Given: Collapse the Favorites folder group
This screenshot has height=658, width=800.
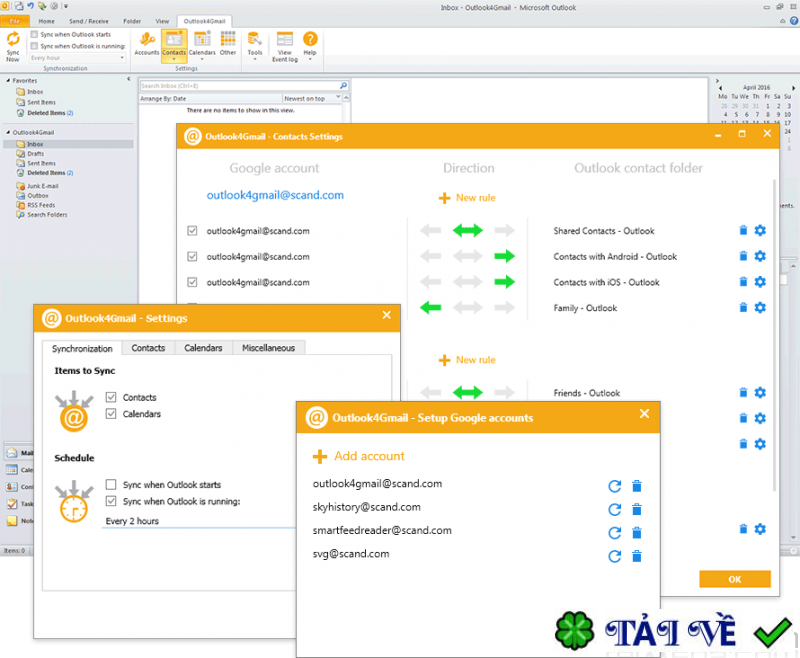Looking at the screenshot, I should [x=8, y=81].
